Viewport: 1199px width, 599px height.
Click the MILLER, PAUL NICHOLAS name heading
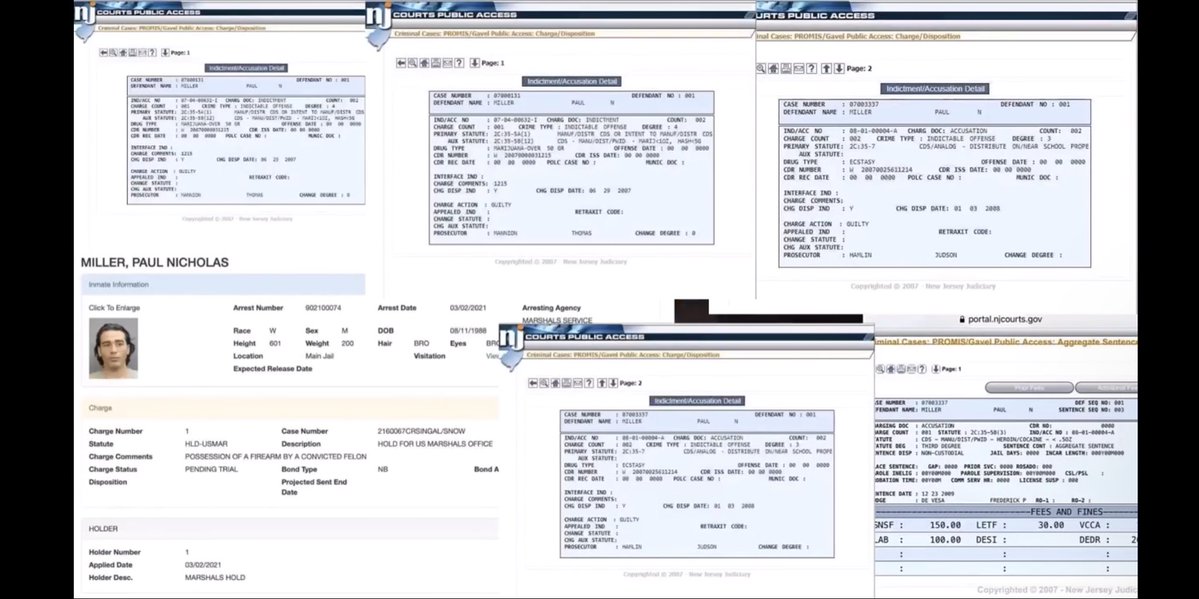tap(154, 262)
